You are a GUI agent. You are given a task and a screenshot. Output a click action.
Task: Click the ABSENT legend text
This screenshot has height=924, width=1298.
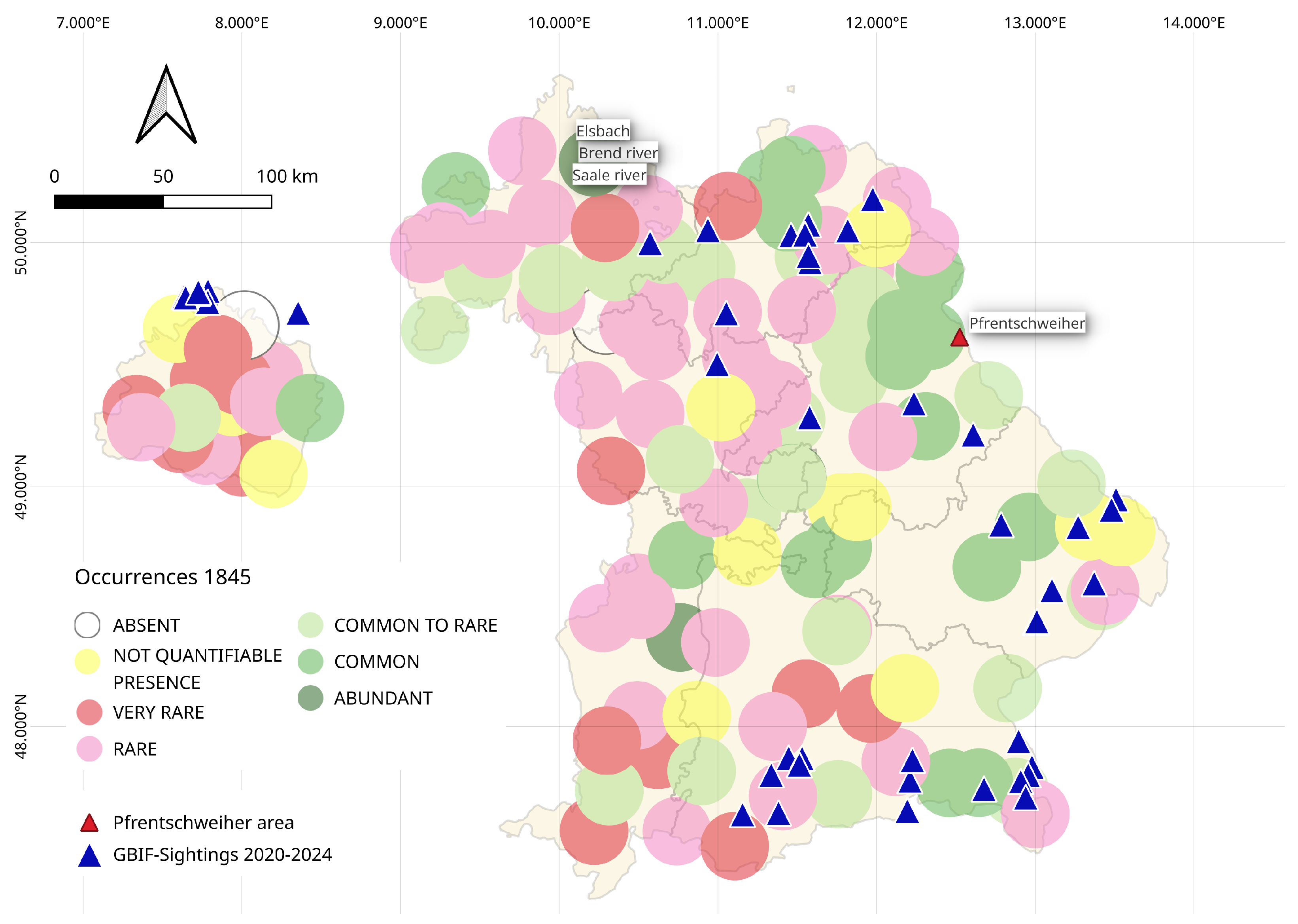click(x=146, y=625)
